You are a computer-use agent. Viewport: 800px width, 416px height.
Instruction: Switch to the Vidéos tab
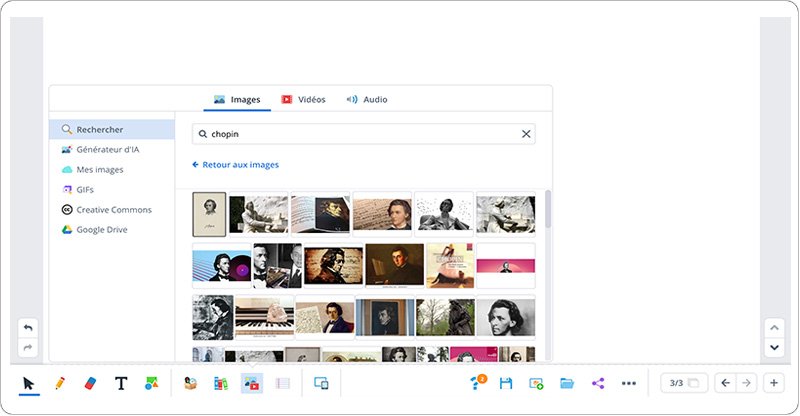pos(304,100)
